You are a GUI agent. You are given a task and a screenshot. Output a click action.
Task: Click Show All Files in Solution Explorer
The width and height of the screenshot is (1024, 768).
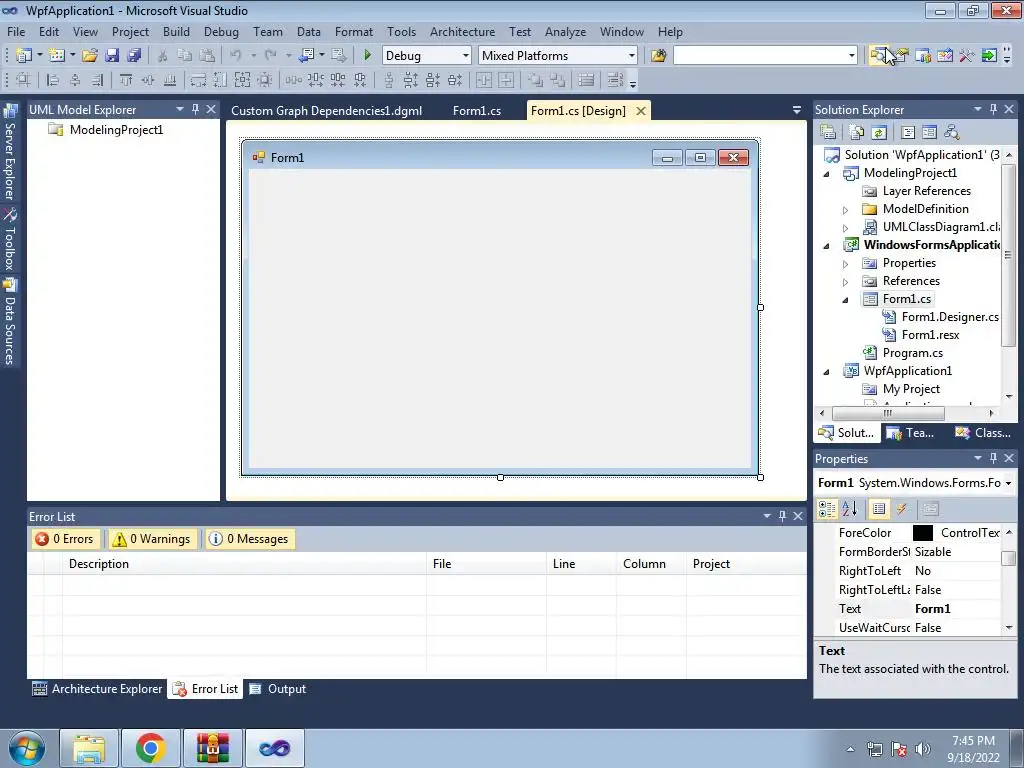(x=857, y=133)
